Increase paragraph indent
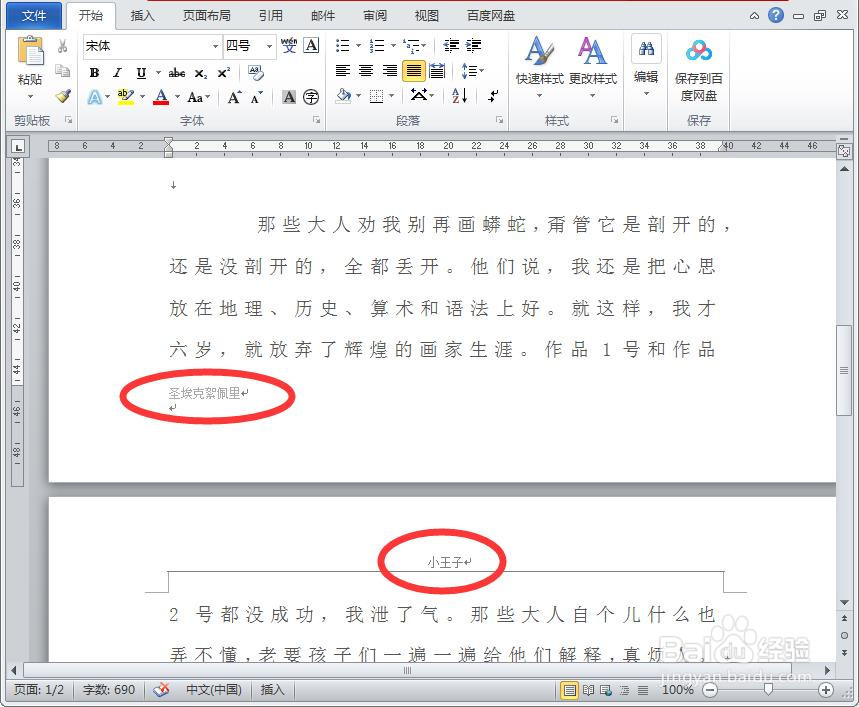 (x=473, y=45)
